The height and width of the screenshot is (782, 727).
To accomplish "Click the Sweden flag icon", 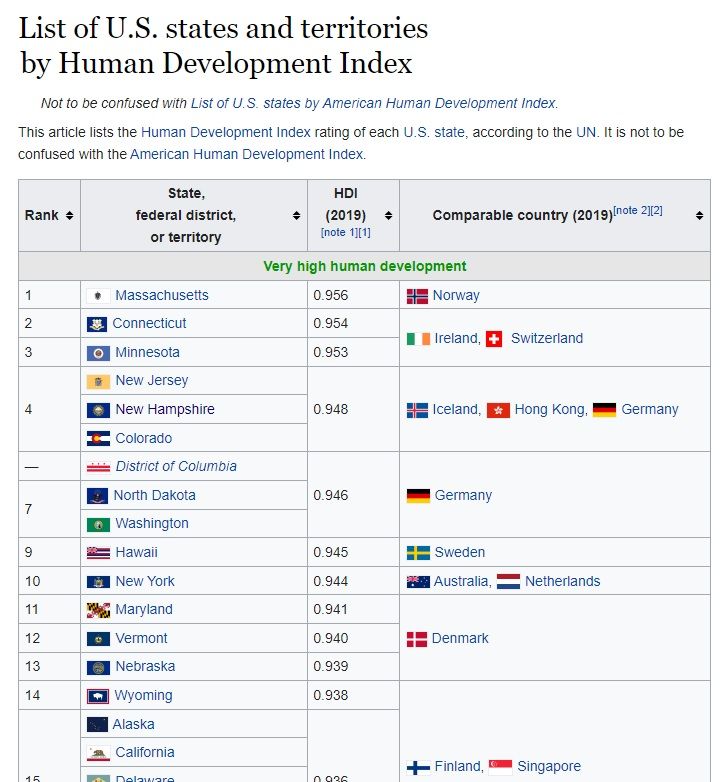I will click(418, 553).
